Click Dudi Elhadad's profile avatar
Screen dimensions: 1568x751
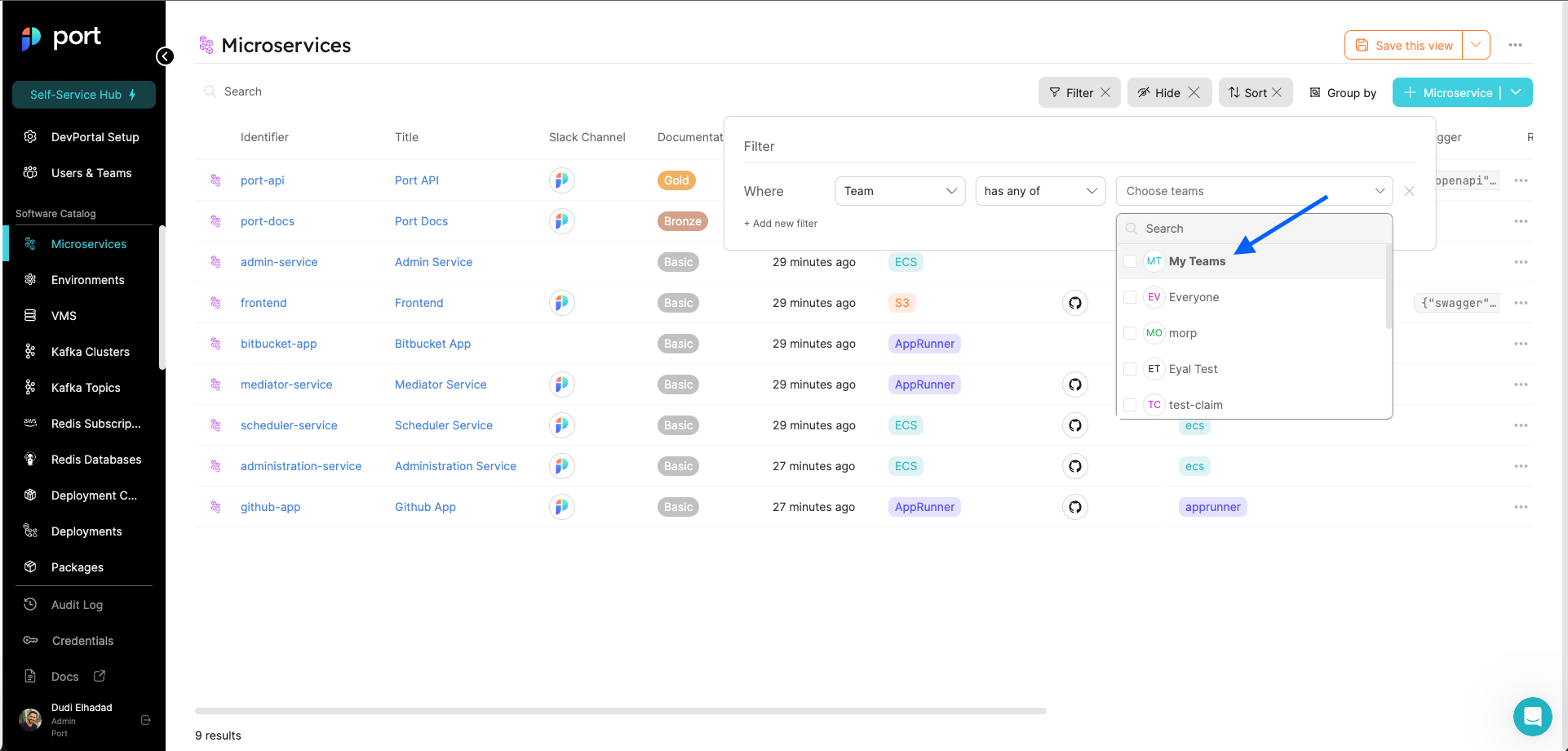30,719
